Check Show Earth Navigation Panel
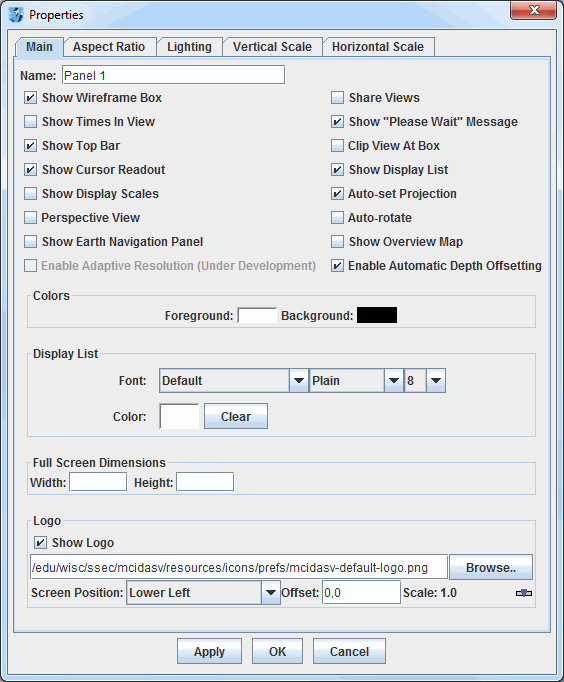Viewport: 564px width, 682px height. tap(30, 241)
